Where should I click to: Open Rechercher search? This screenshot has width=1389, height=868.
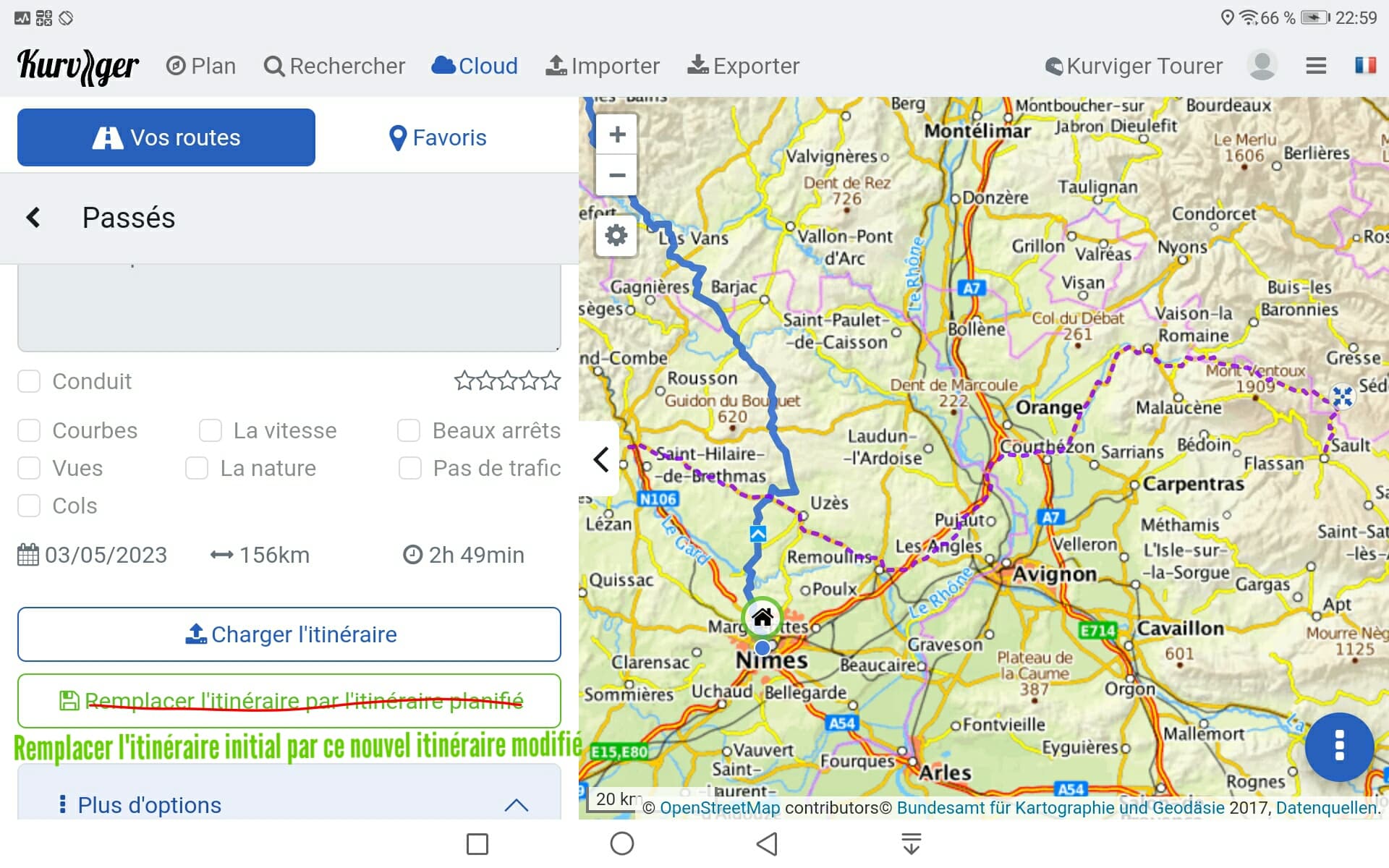pyautogui.click(x=334, y=66)
